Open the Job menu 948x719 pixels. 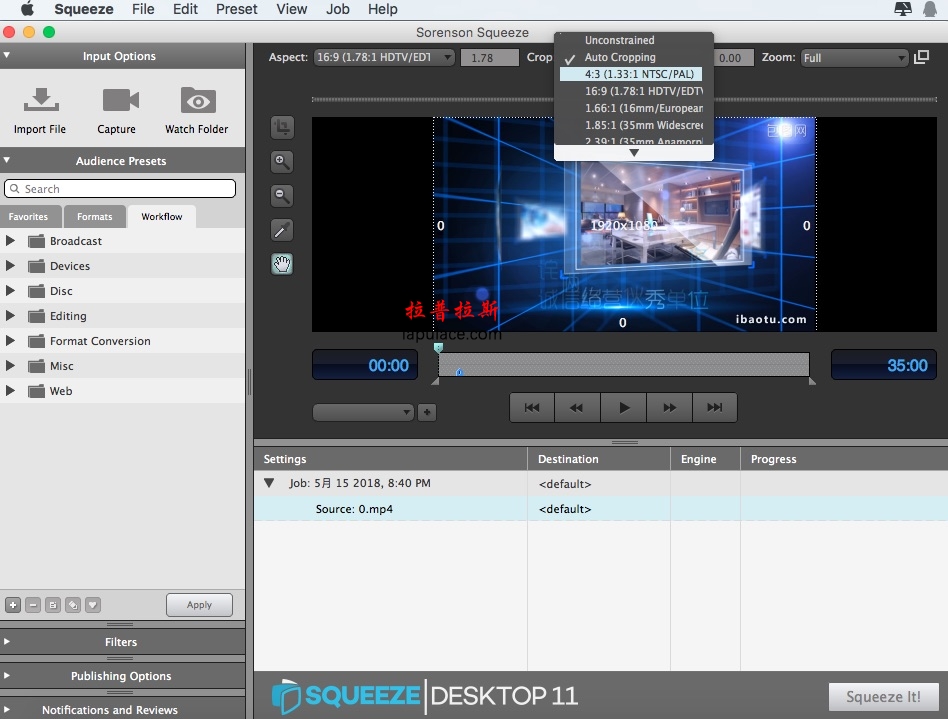(337, 9)
